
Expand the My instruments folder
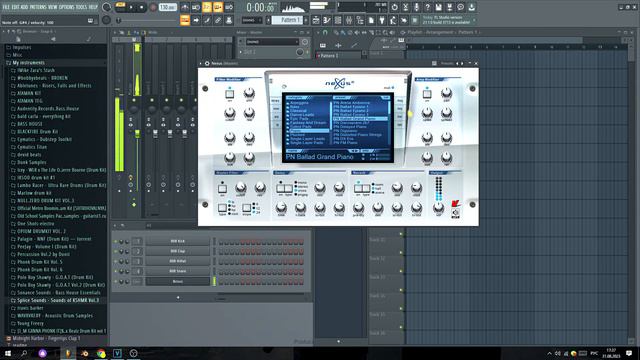point(28,63)
